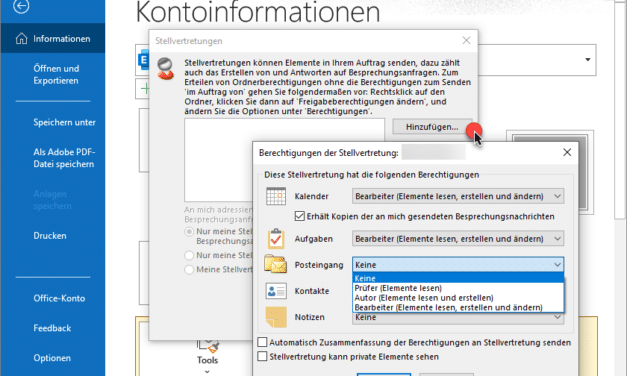Click the Tools icon
This screenshot has width=627, height=376.
click(207, 346)
